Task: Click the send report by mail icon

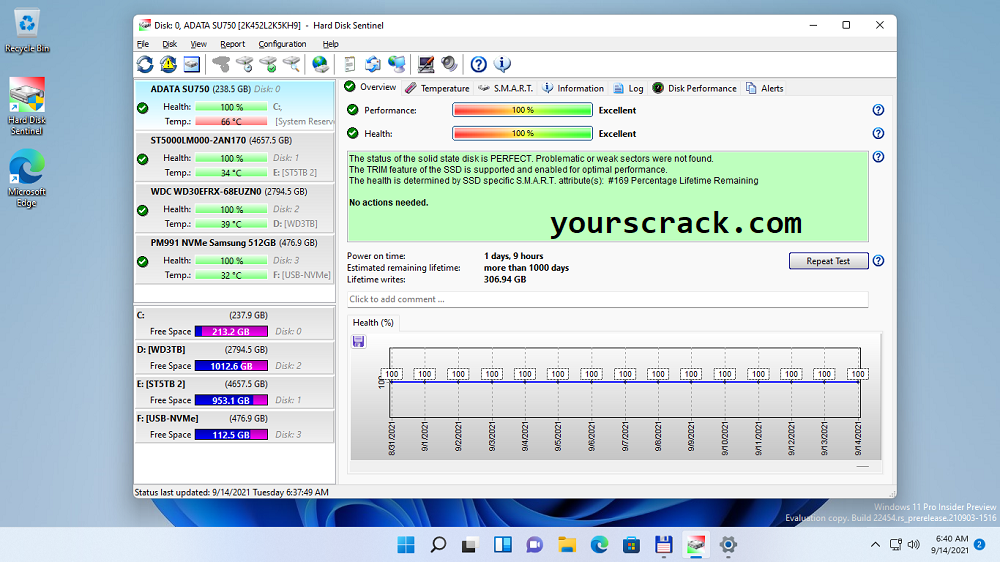Action: 372,64
